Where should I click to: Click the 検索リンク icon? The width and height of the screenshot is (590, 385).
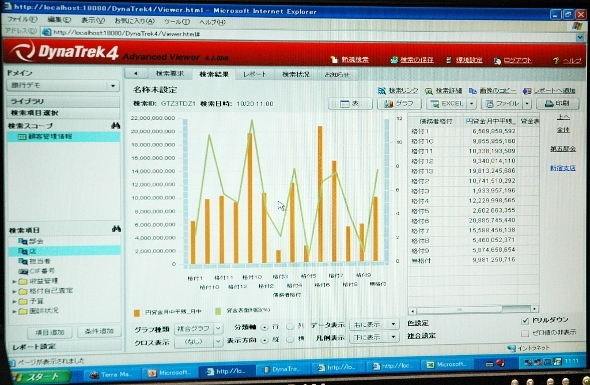(x=382, y=91)
